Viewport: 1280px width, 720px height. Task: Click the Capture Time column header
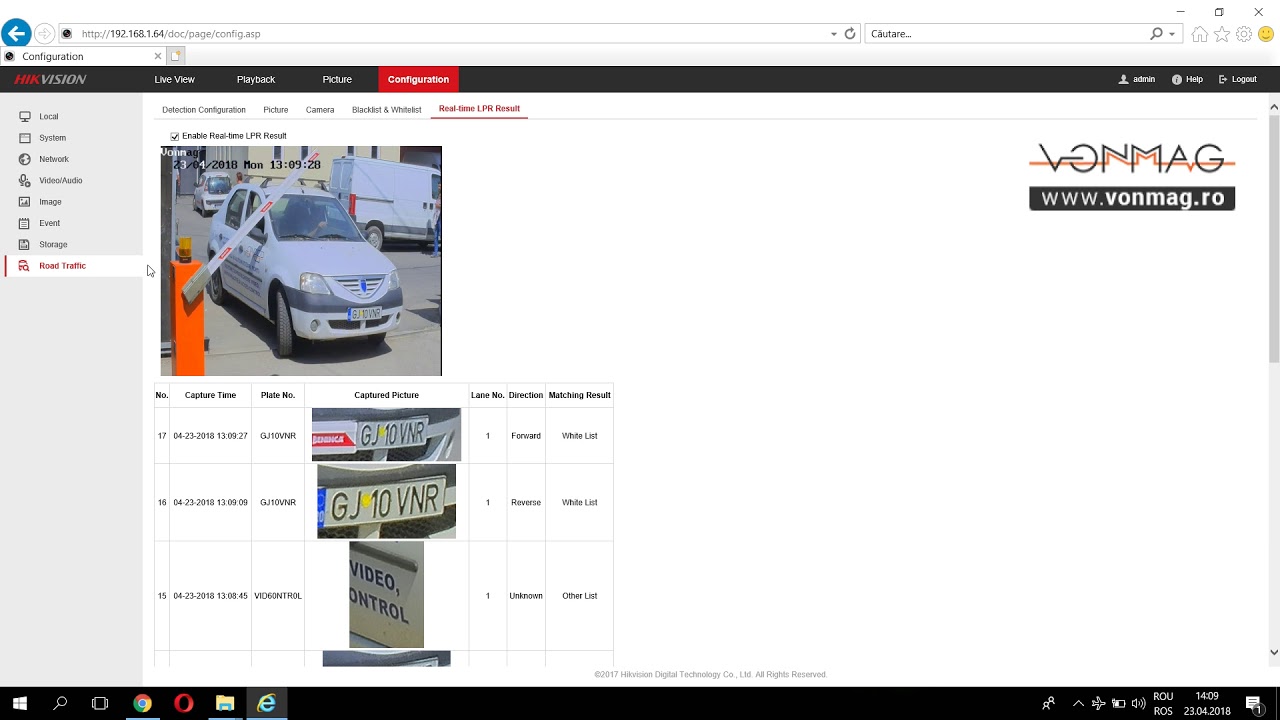click(x=210, y=395)
